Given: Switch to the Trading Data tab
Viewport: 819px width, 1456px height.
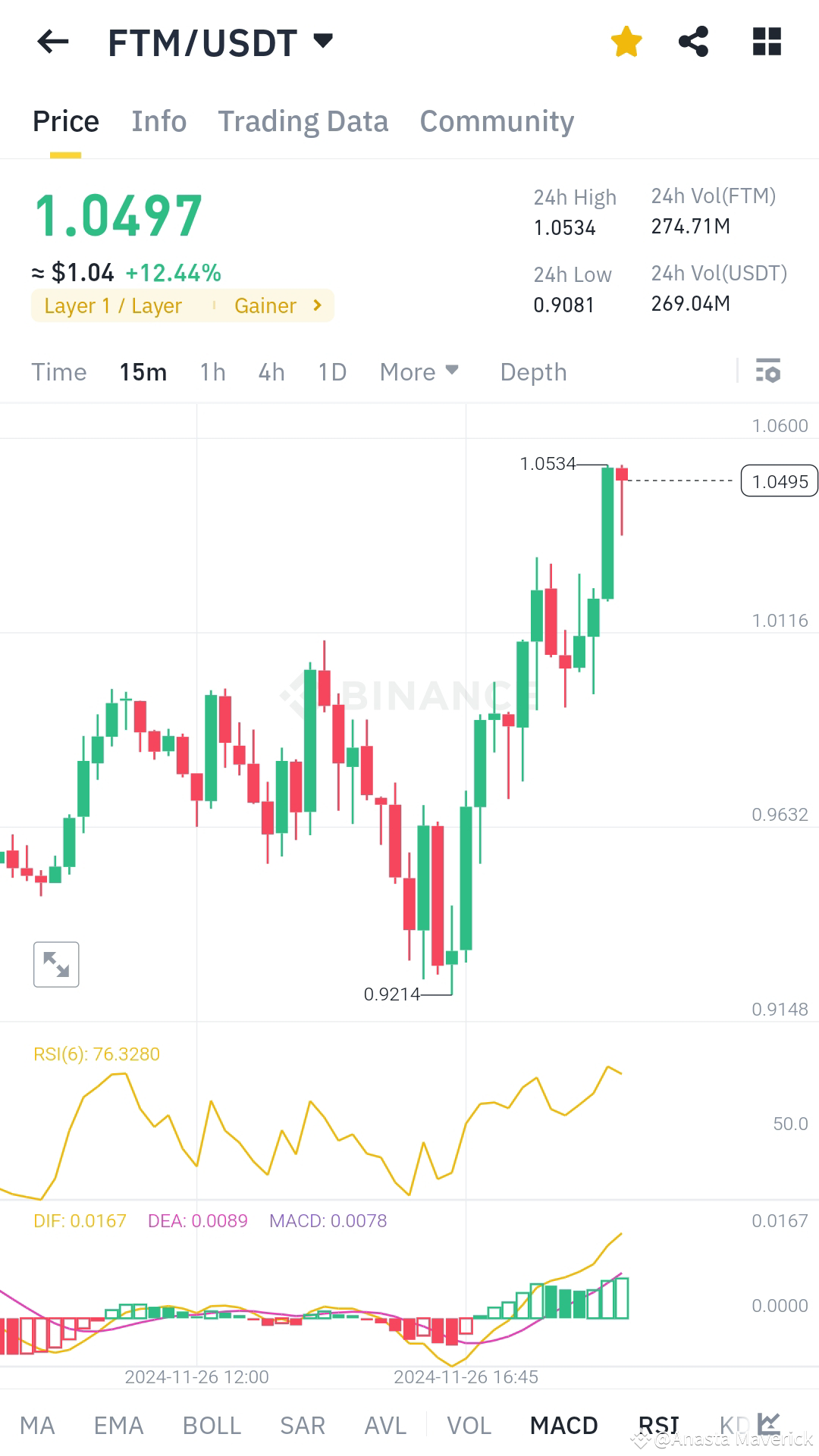Looking at the screenshot, I should [303, 121].
